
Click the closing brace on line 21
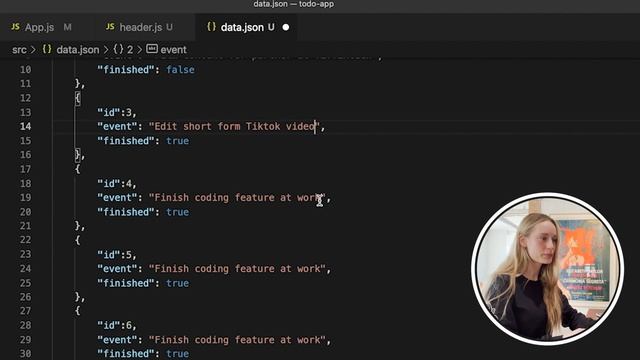tap(78, 226)
